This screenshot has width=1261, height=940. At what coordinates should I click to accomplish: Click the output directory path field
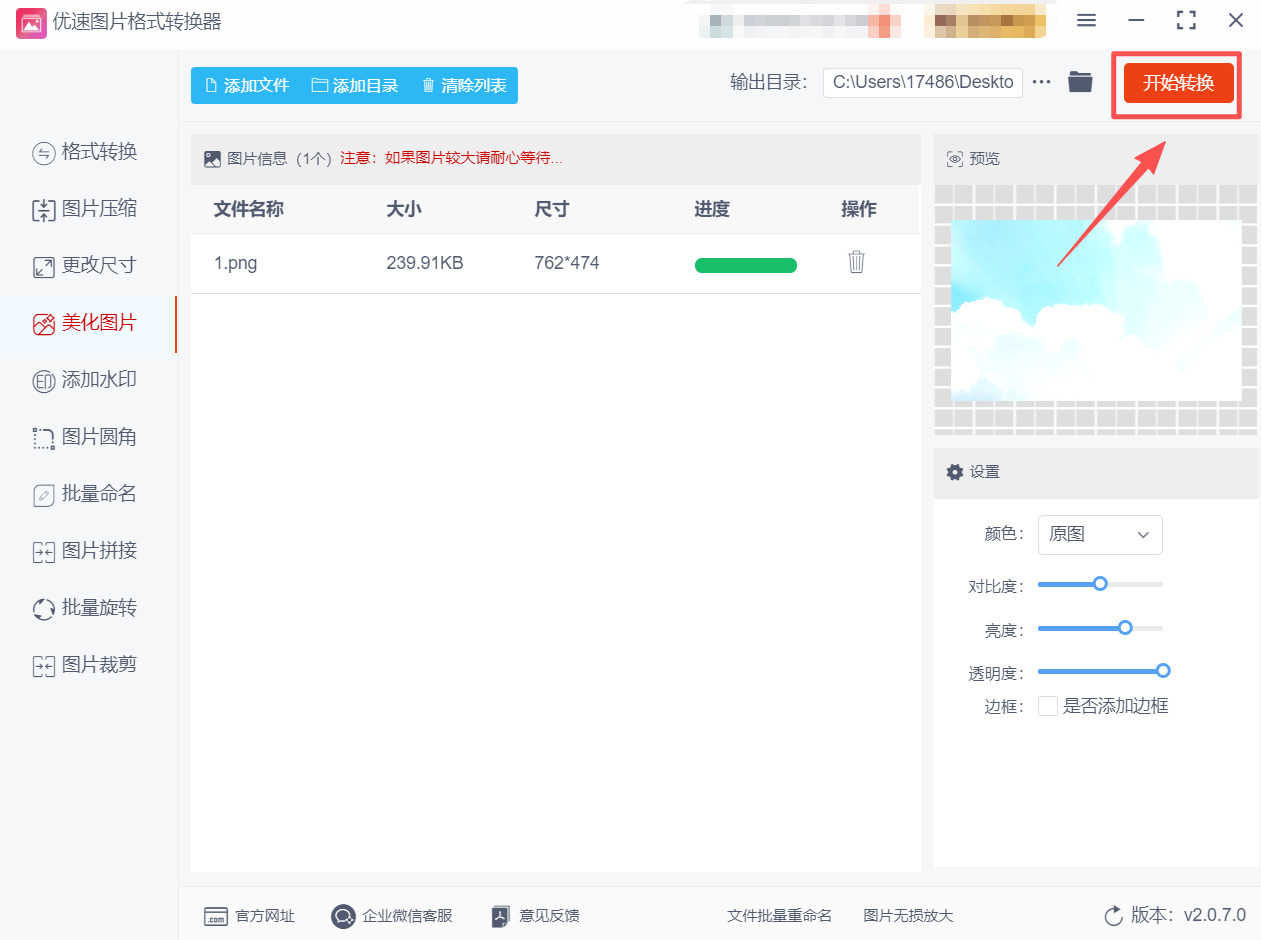coord(922,82)
